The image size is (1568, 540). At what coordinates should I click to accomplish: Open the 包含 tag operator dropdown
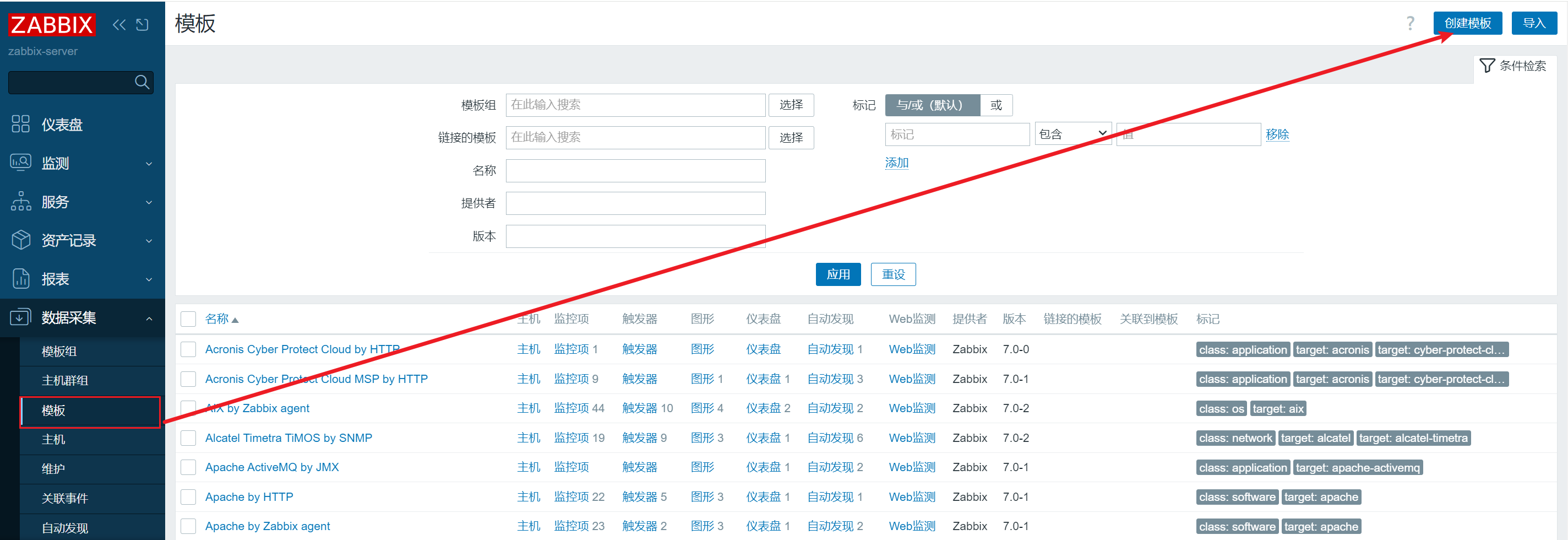[1073, 134]
